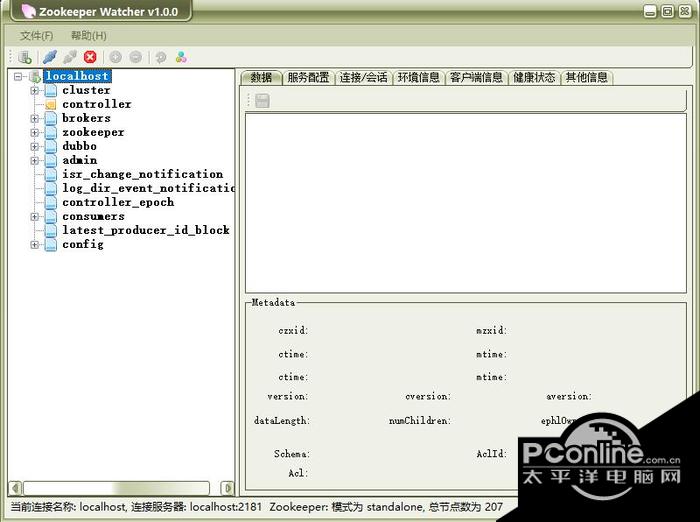
Task: Expand the dubbo tree node
Action: [34, 147]
